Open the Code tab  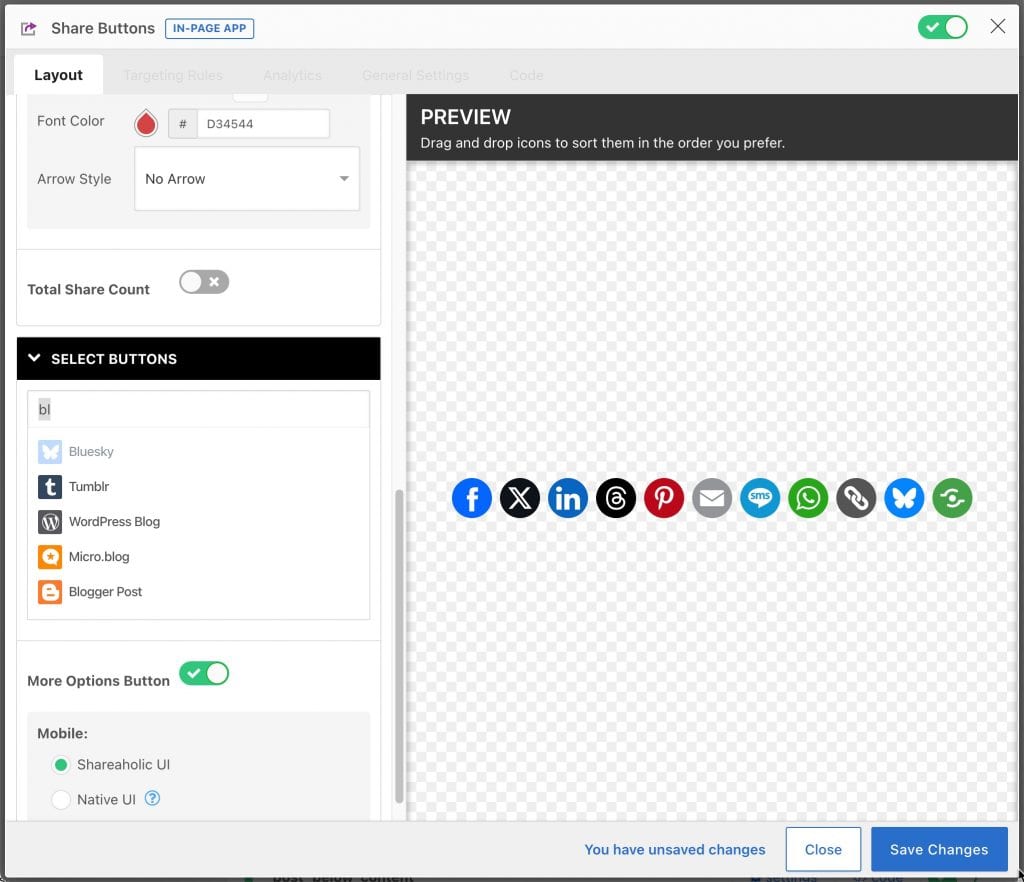526,75
